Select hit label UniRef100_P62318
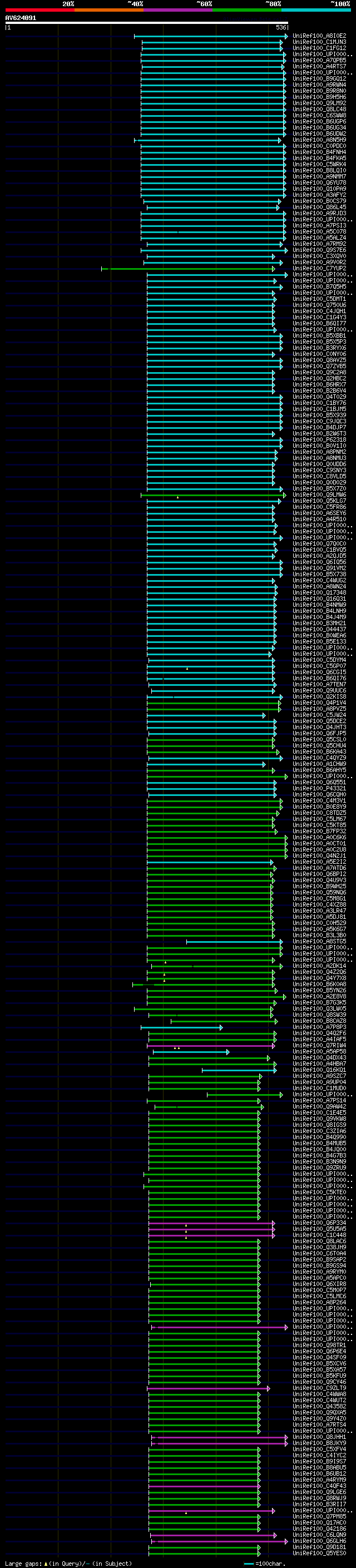This screenshot has height=1568, width=356. (x=319, y=439)
